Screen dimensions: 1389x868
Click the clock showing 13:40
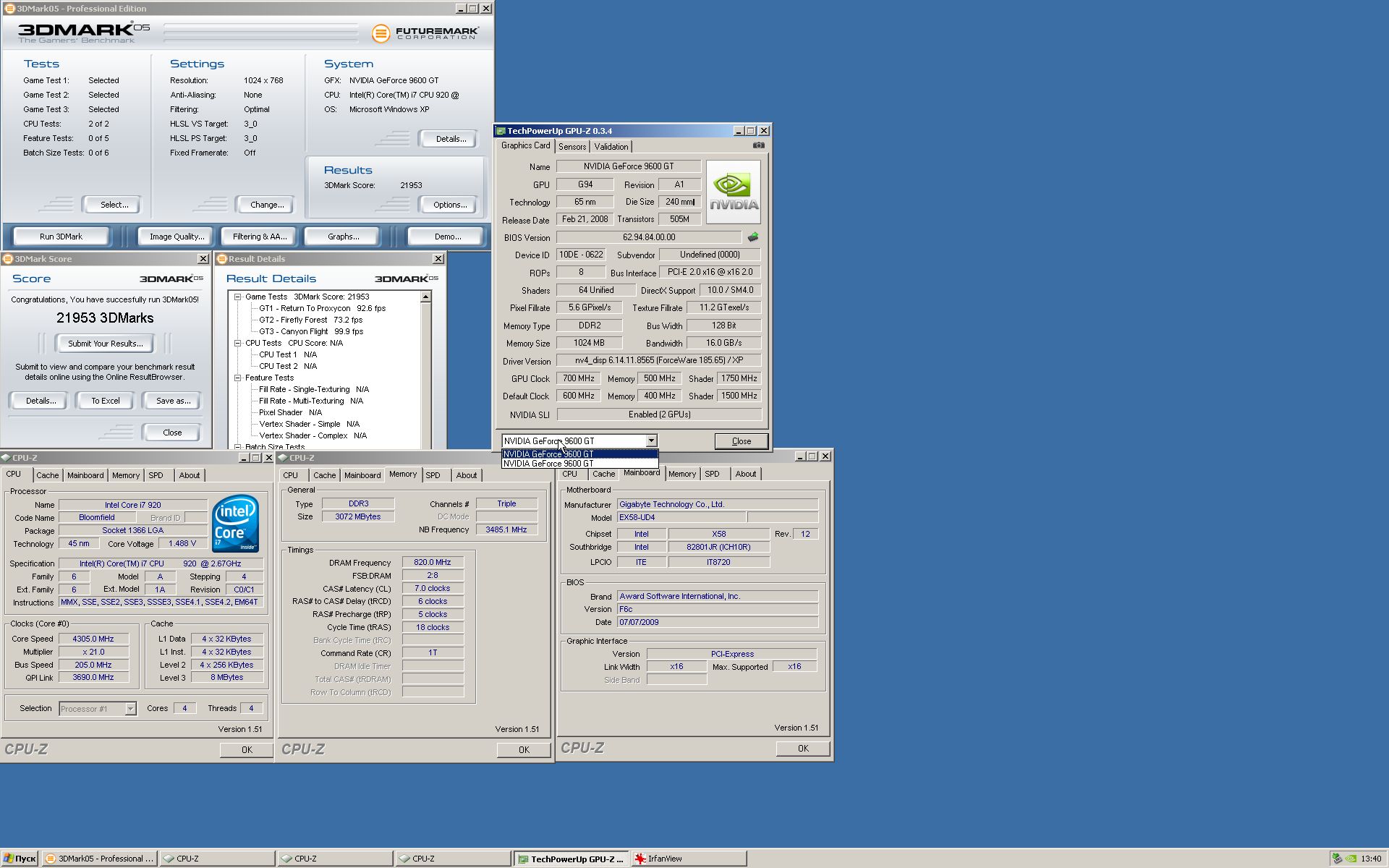(1371, 859)
